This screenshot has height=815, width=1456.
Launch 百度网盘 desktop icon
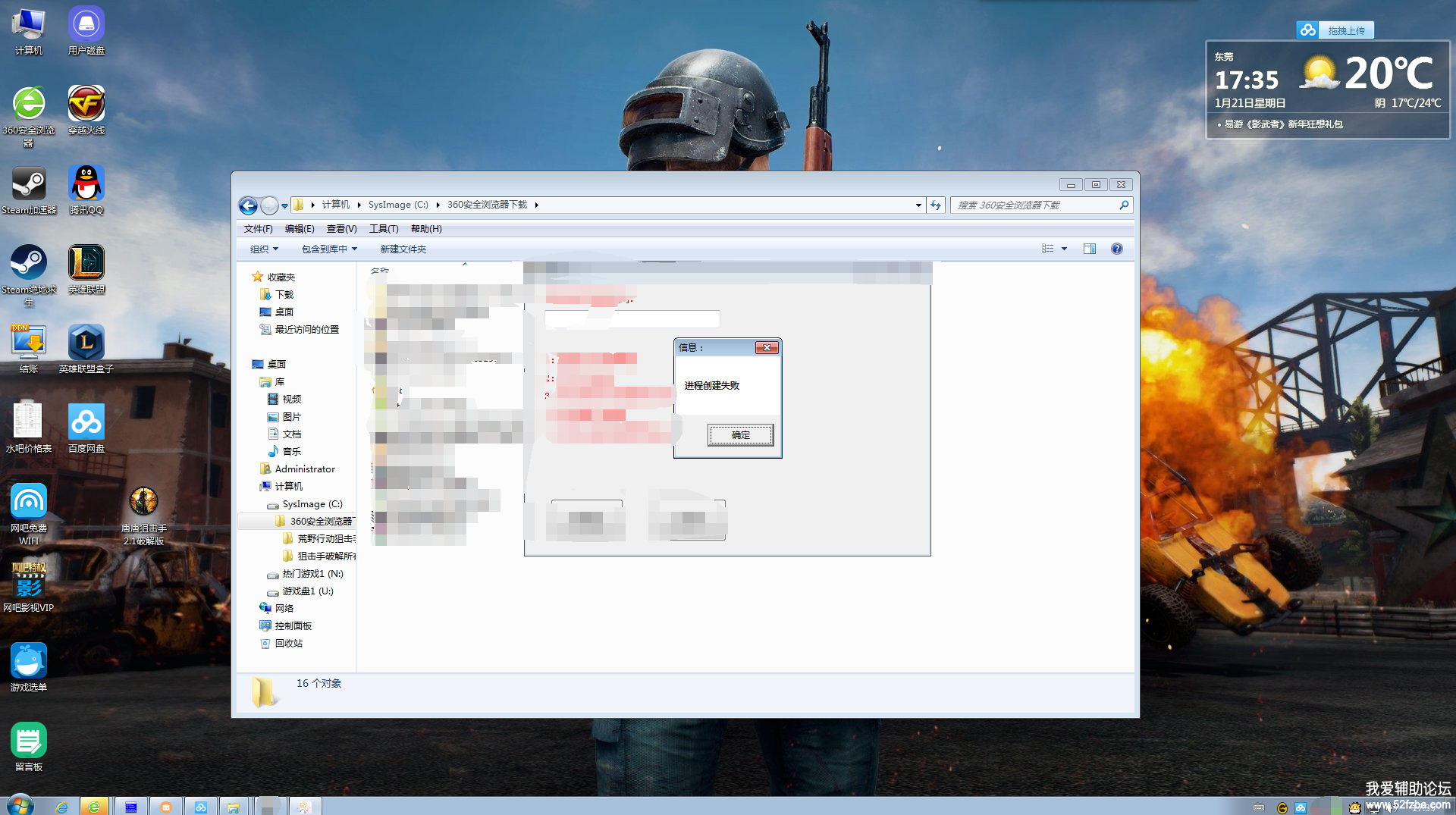click(86, 429)
